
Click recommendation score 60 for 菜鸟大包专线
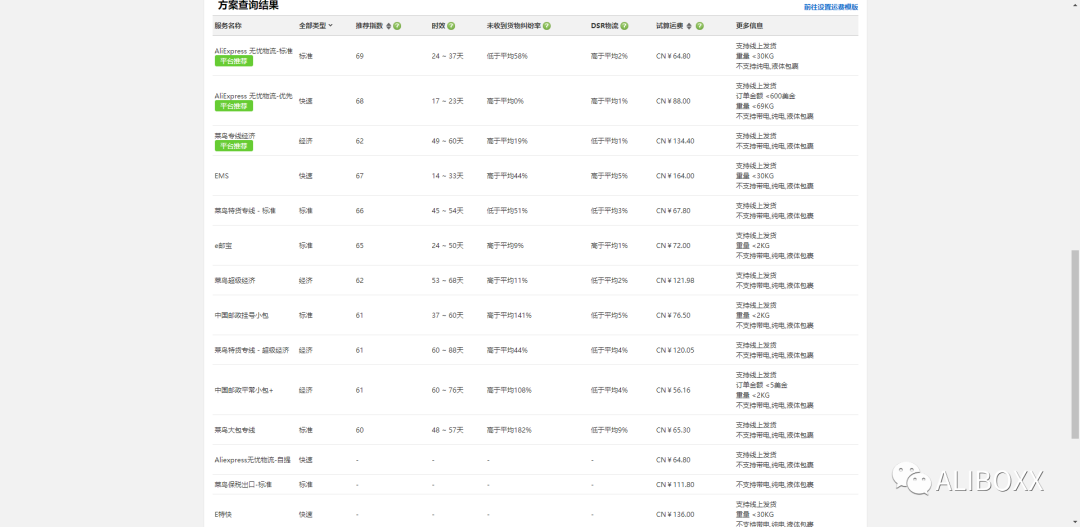point(360,430)
